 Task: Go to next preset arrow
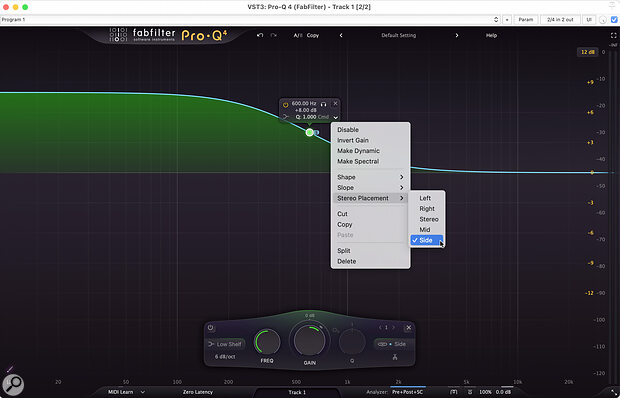457,35
